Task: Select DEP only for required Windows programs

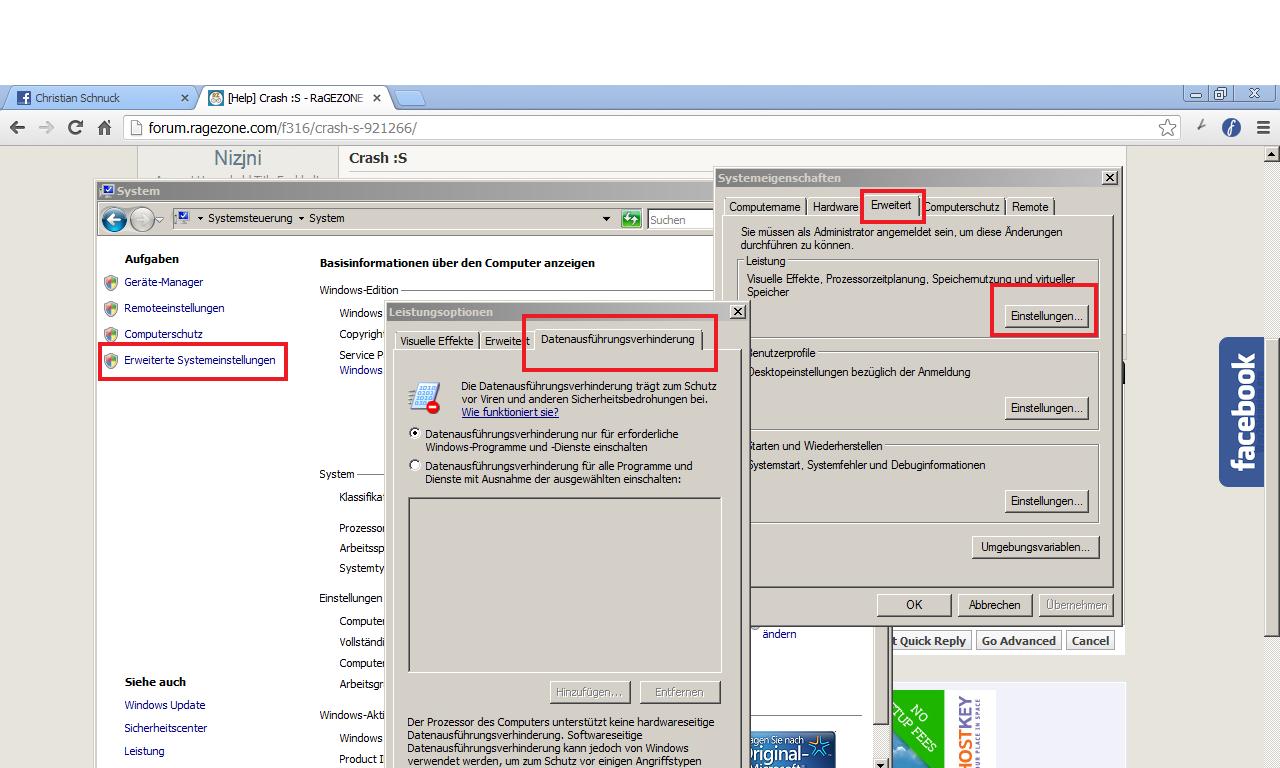Action: 415,434
